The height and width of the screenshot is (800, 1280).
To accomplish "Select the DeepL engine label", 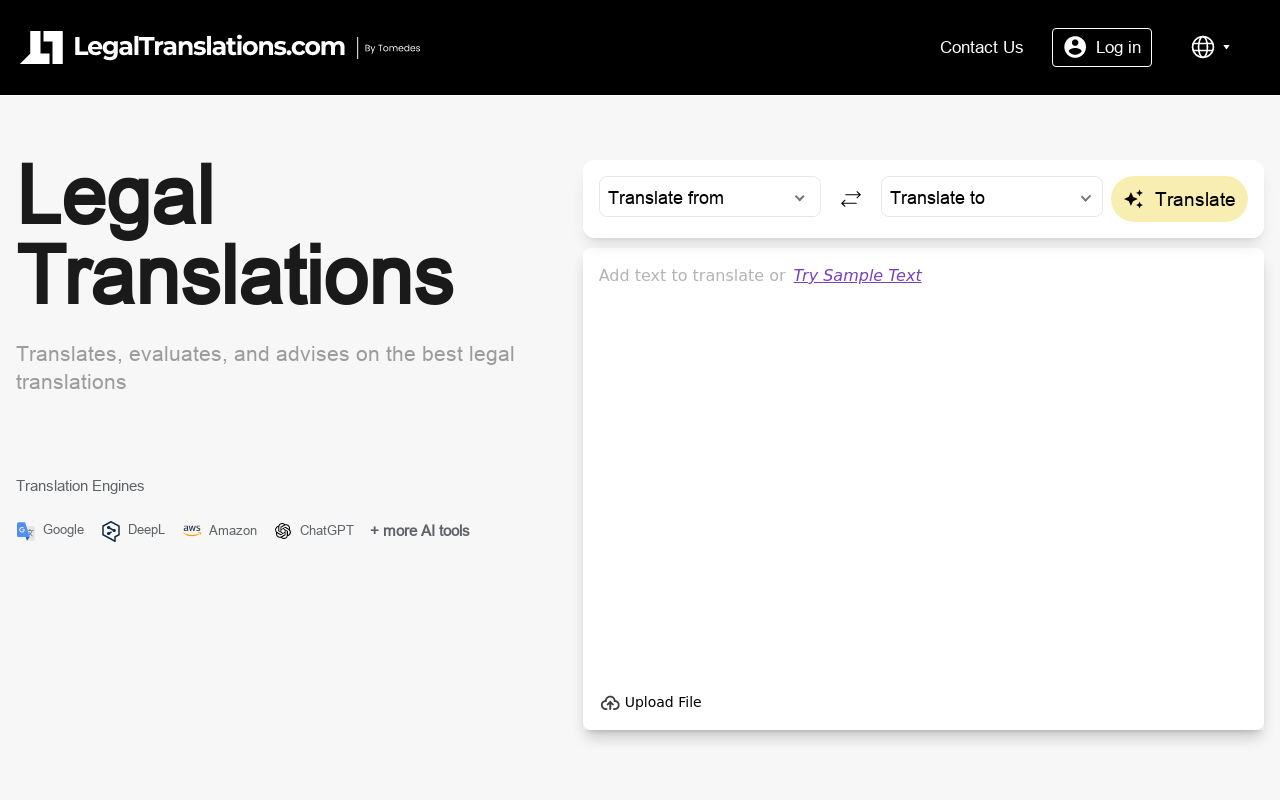I will click(x=146, y=530).
